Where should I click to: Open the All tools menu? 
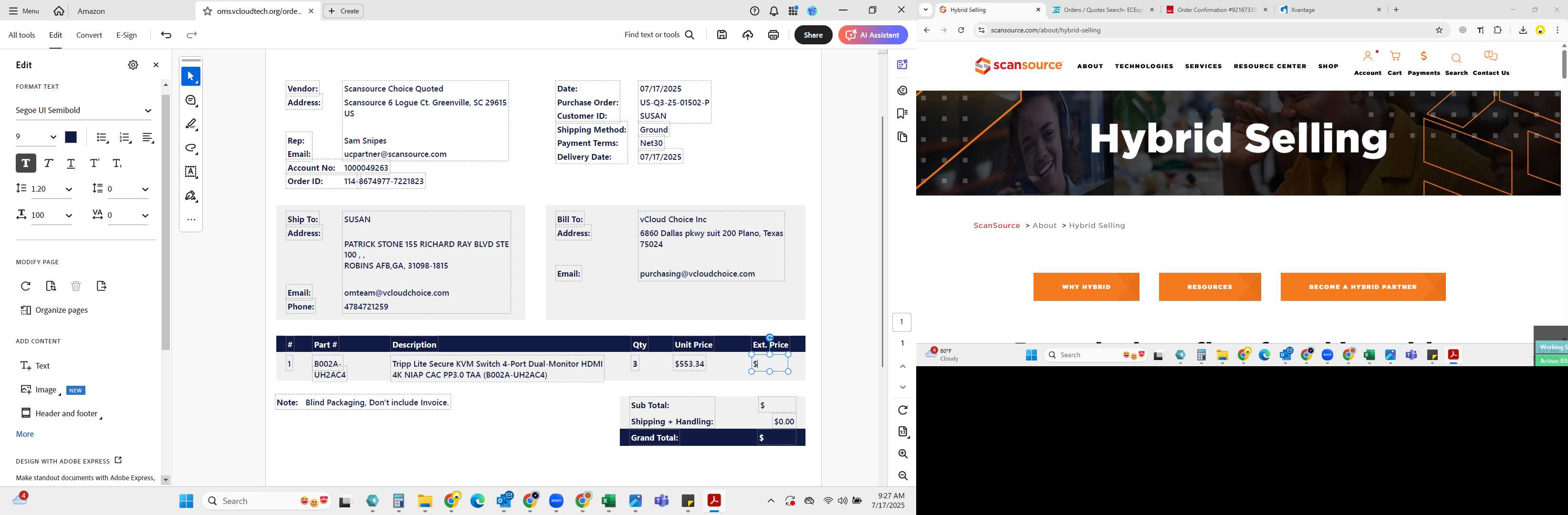click(22, 35)
